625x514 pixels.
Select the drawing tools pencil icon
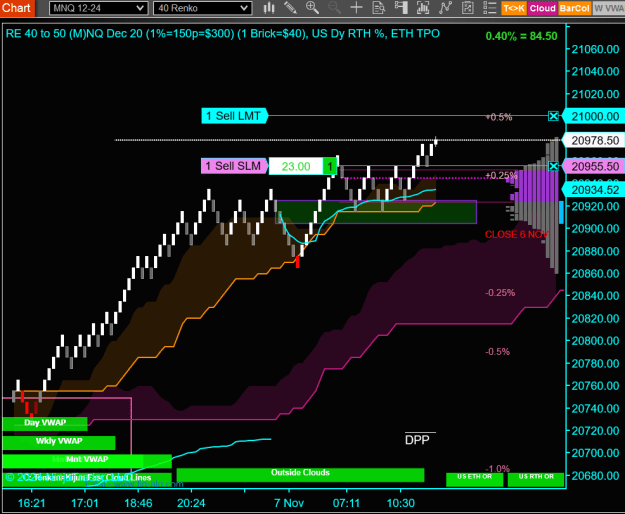pos(291,8)
